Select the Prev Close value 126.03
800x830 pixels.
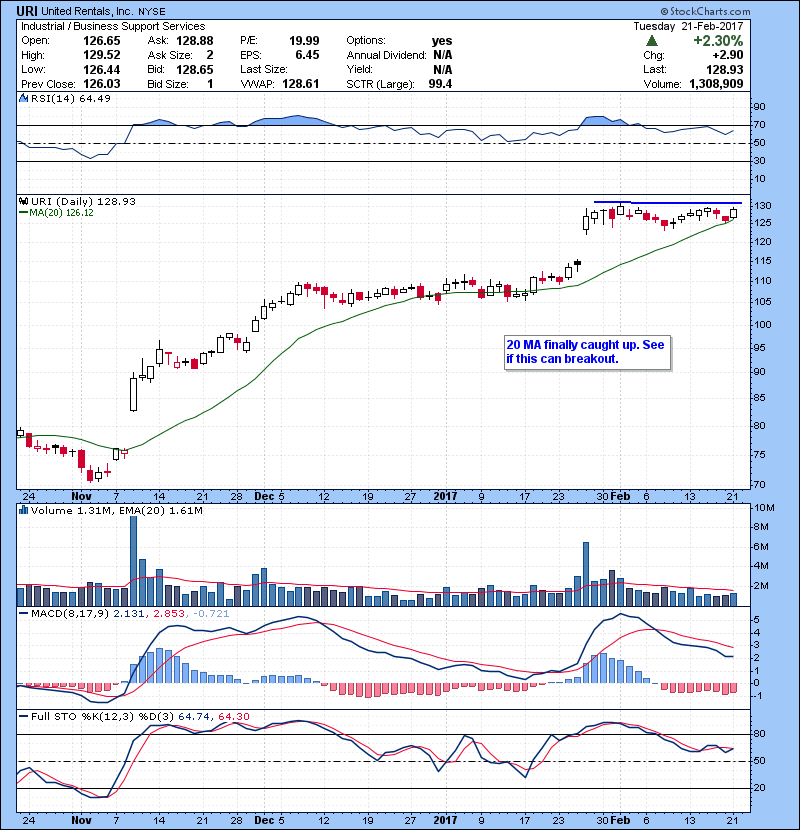click(x=102, y=84)
